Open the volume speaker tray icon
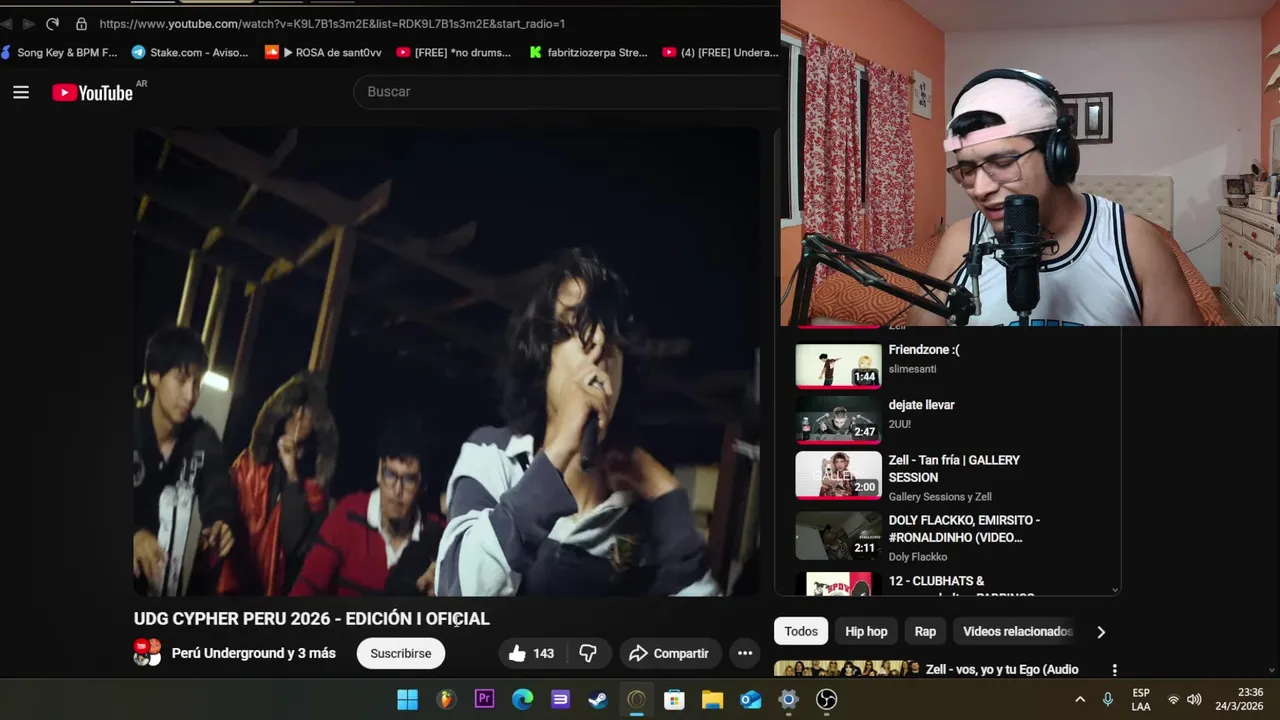This screenshot has width=1280, height=720. point(1194,699)
